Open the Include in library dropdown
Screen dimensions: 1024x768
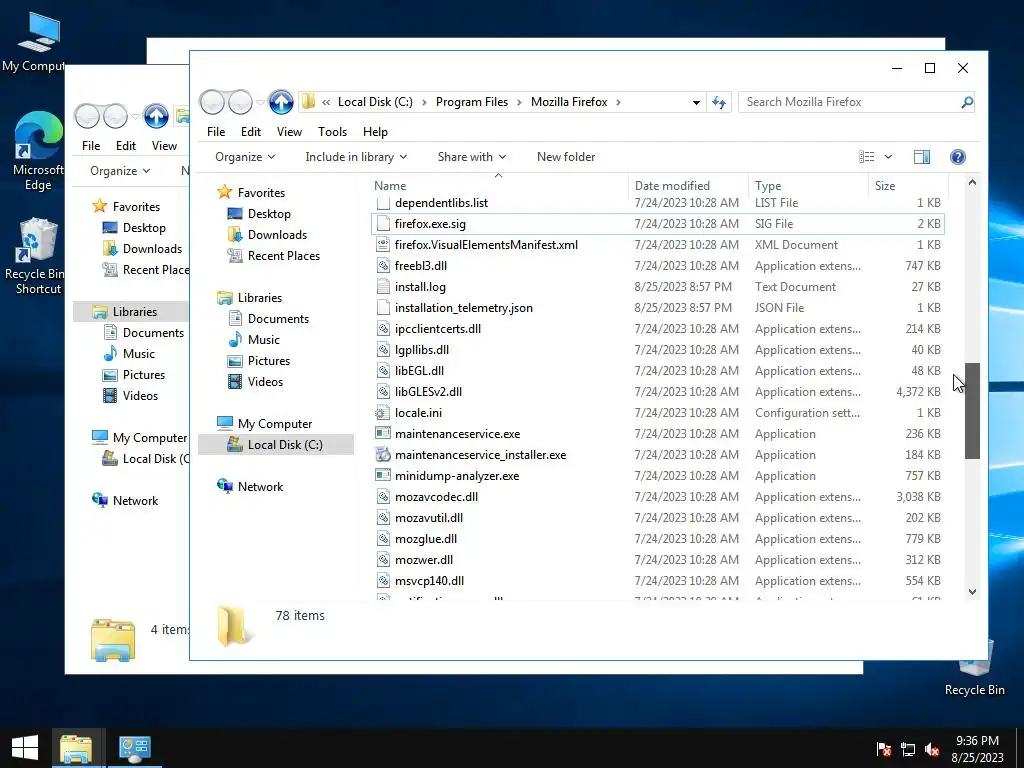[356, 157]
